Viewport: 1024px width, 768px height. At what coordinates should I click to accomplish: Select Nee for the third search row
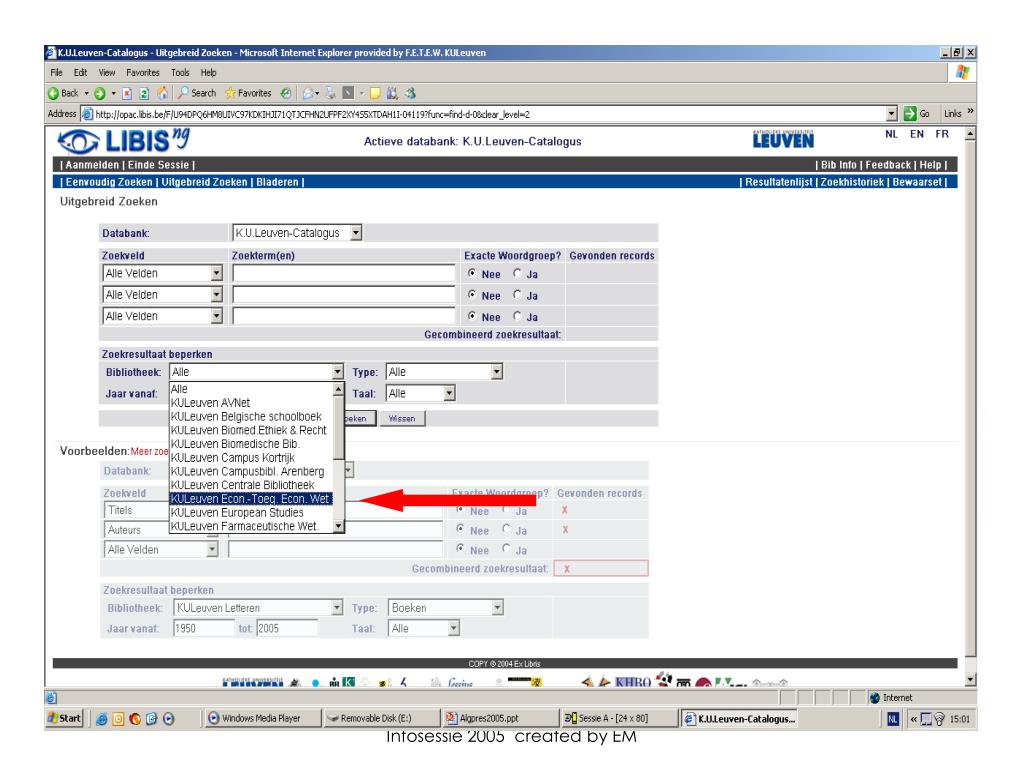[472, 316]
